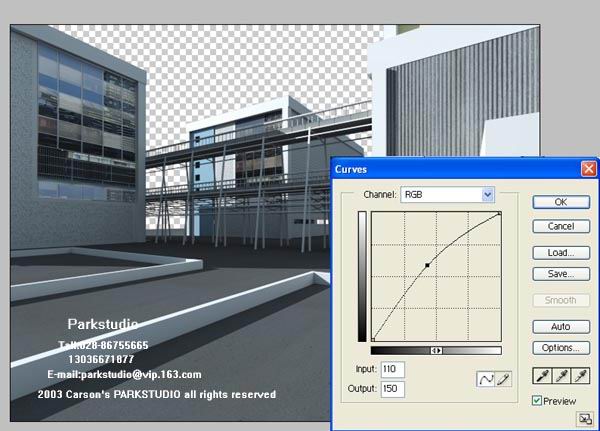Select the top-right curve endpoint
Image resolution: width=600 pixels, height=431 pixels.
coord(499,214)
